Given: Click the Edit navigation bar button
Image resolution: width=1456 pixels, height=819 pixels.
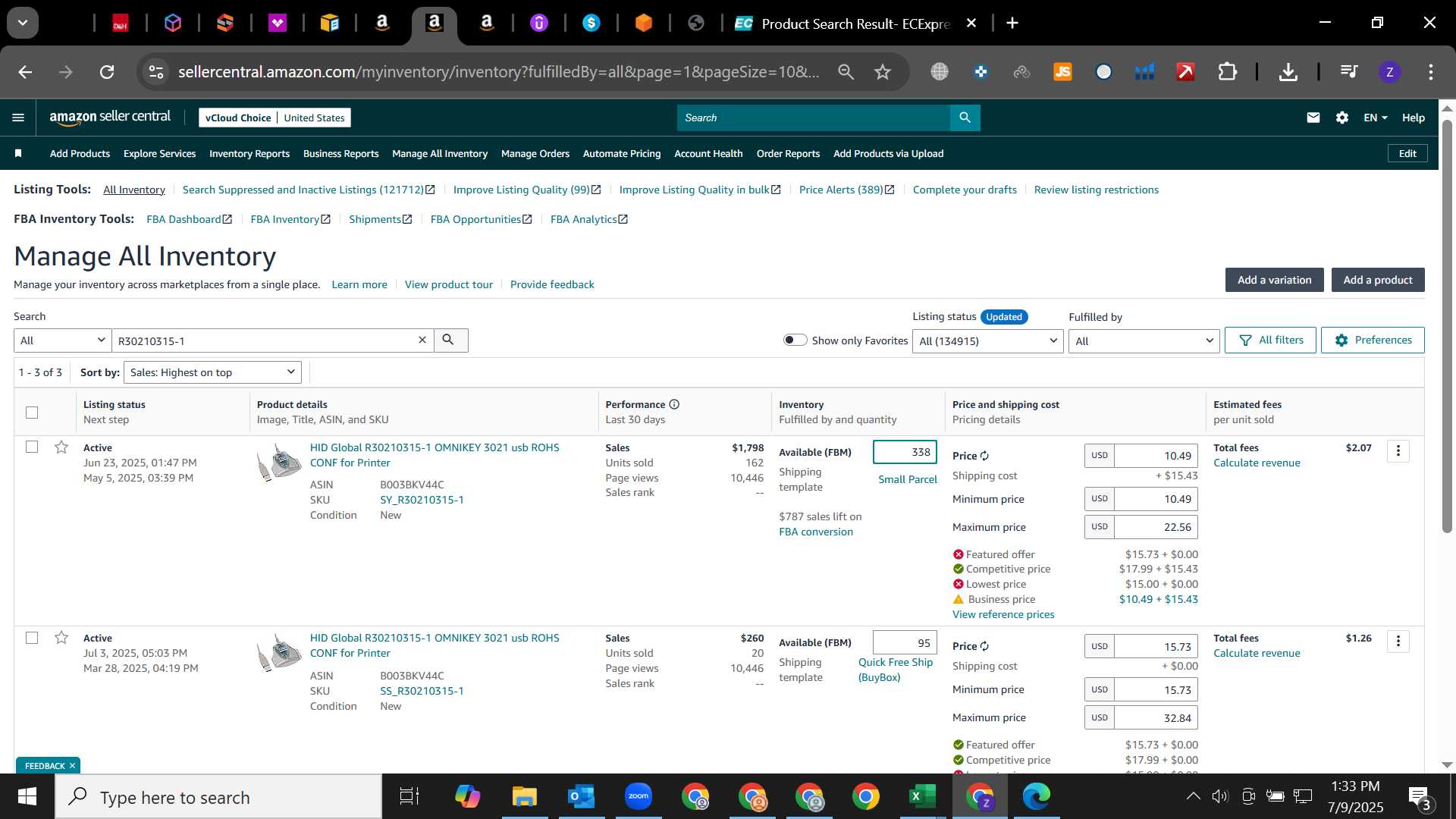Looking at the screenshot, I should [x=1407, y=153].
